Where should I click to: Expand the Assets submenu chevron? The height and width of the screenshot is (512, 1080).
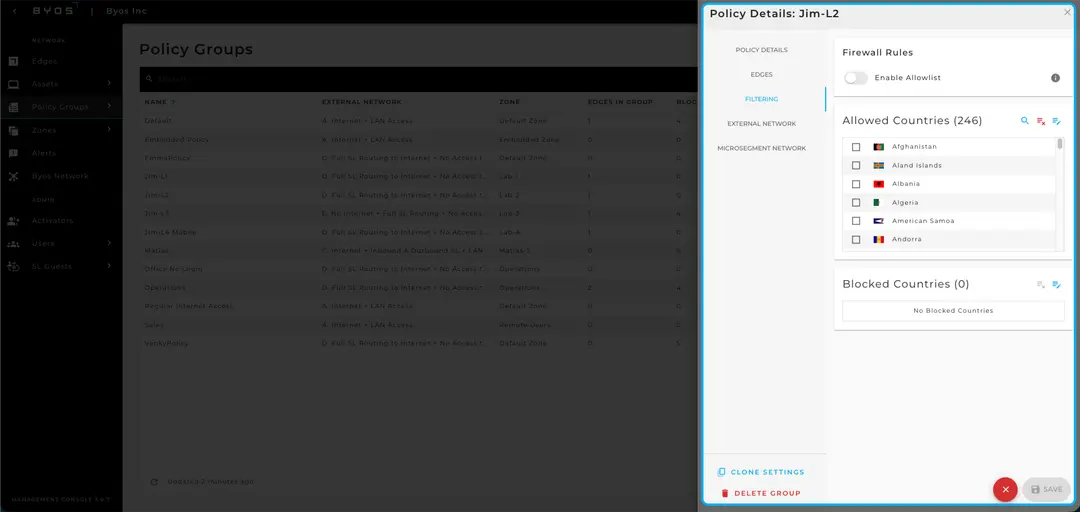tap(109, 83)
